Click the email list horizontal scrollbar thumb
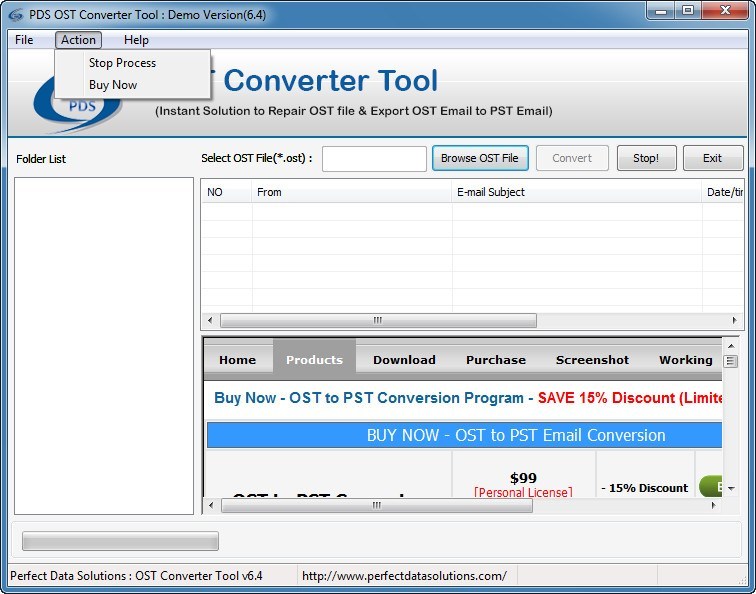The image size is (756, 594). [378, 320]
